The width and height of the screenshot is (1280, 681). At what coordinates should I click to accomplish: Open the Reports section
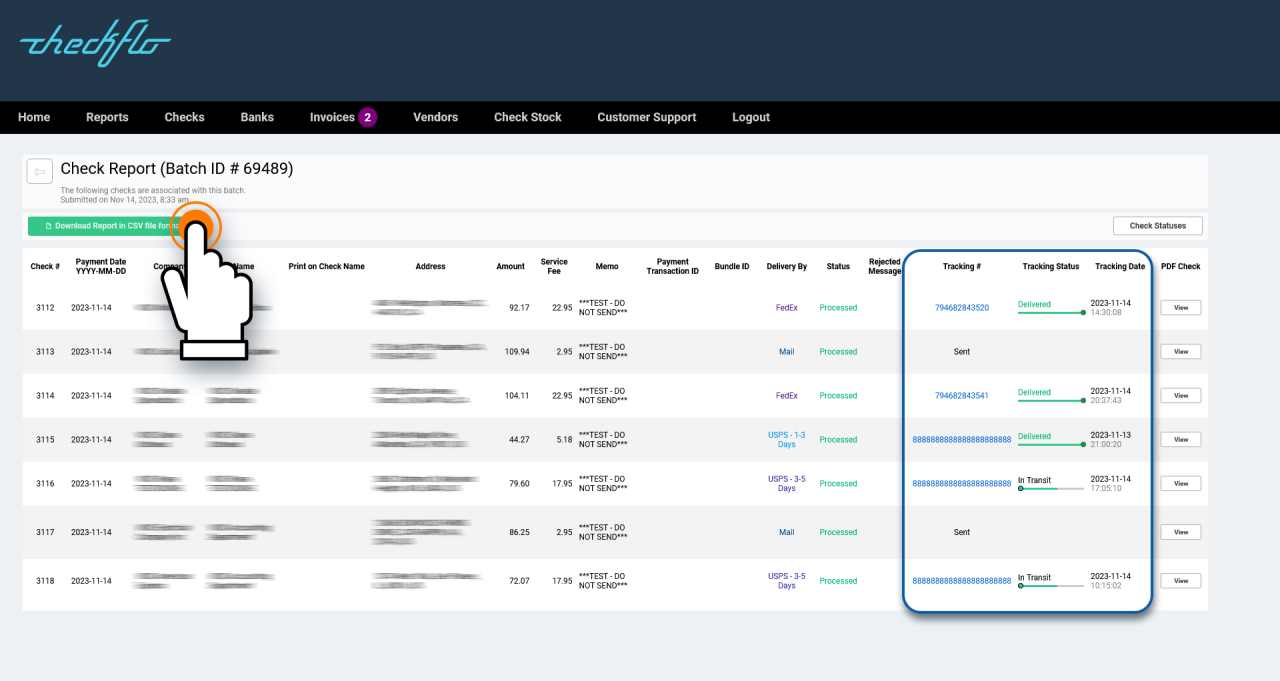(107, 117)
